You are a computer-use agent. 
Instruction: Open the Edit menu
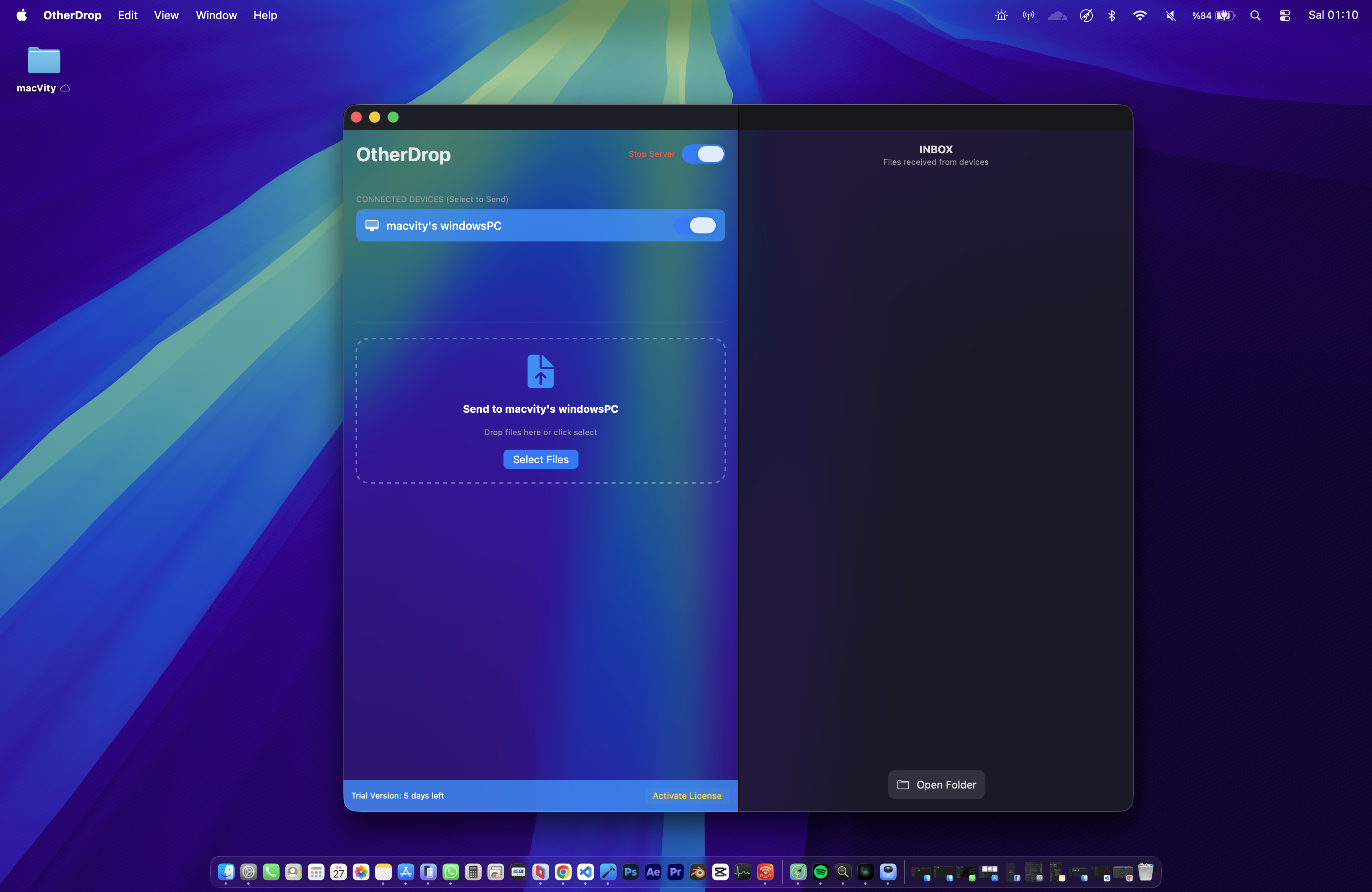128,16
